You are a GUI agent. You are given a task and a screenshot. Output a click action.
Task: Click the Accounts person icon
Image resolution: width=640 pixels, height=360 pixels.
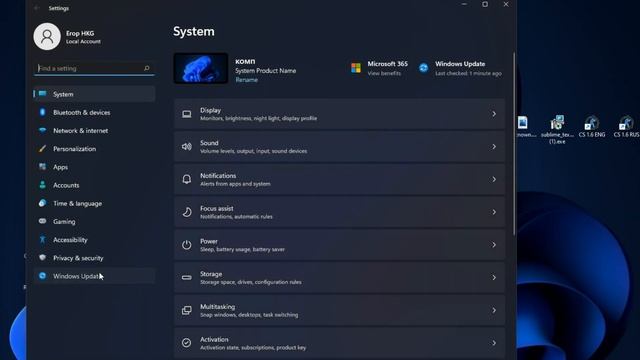click(42, 185)
